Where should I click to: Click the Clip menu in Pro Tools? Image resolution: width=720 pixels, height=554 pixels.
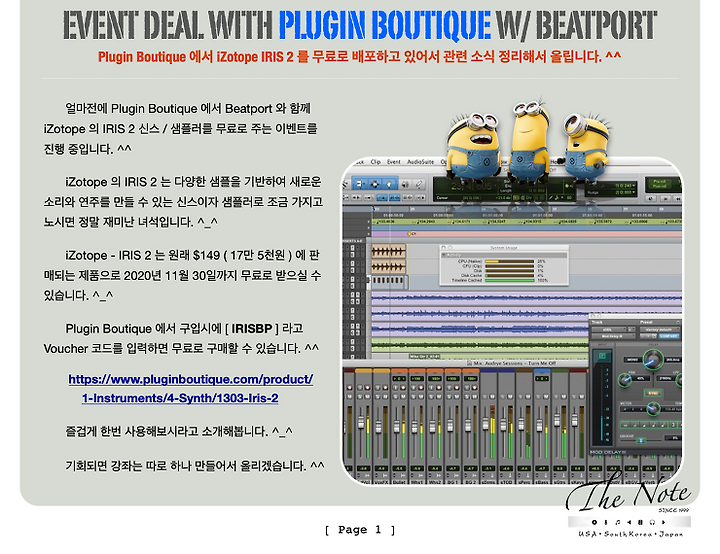pyautogui.click(x=376, y=162)
